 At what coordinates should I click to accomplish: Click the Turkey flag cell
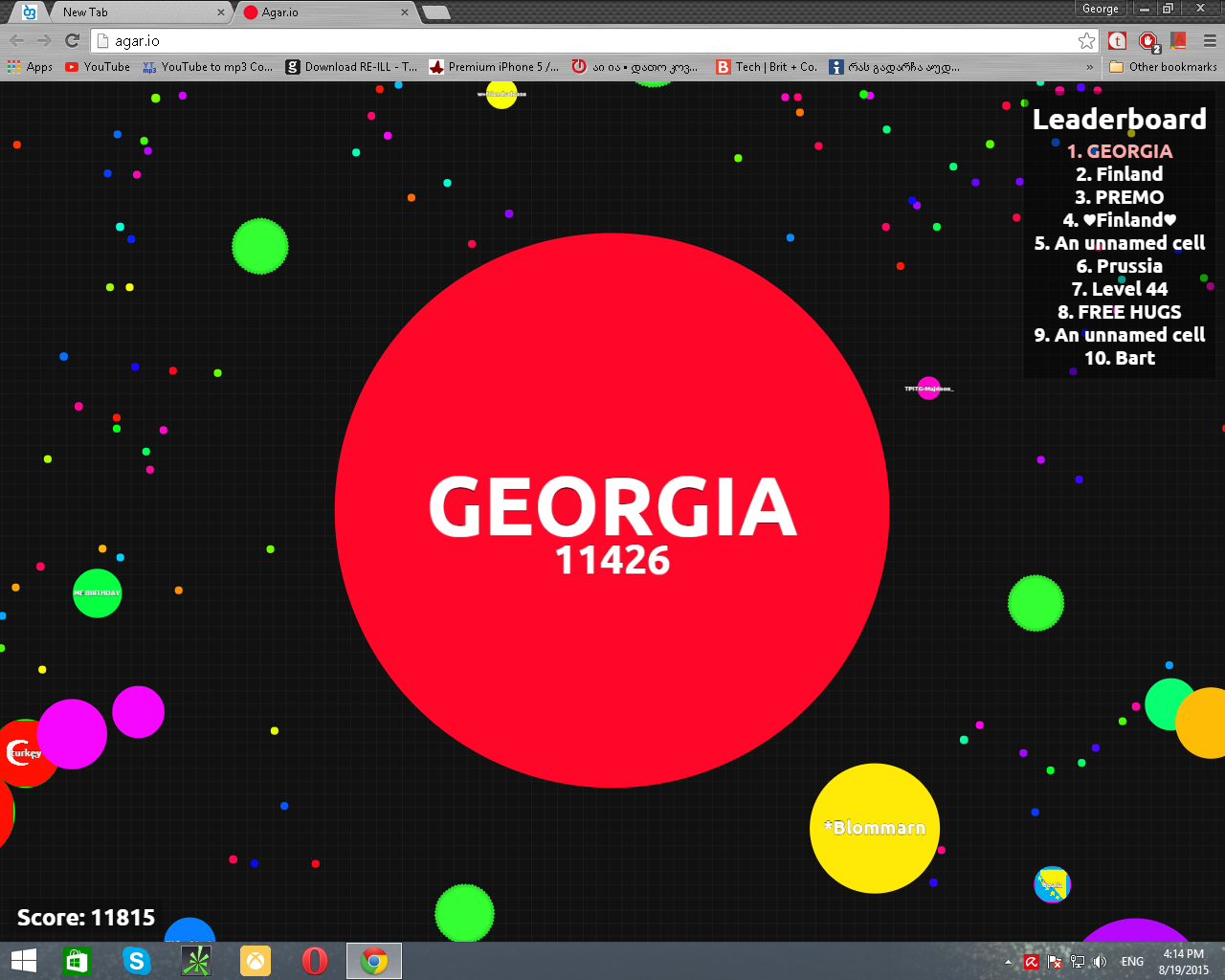(x=25, y=753)
